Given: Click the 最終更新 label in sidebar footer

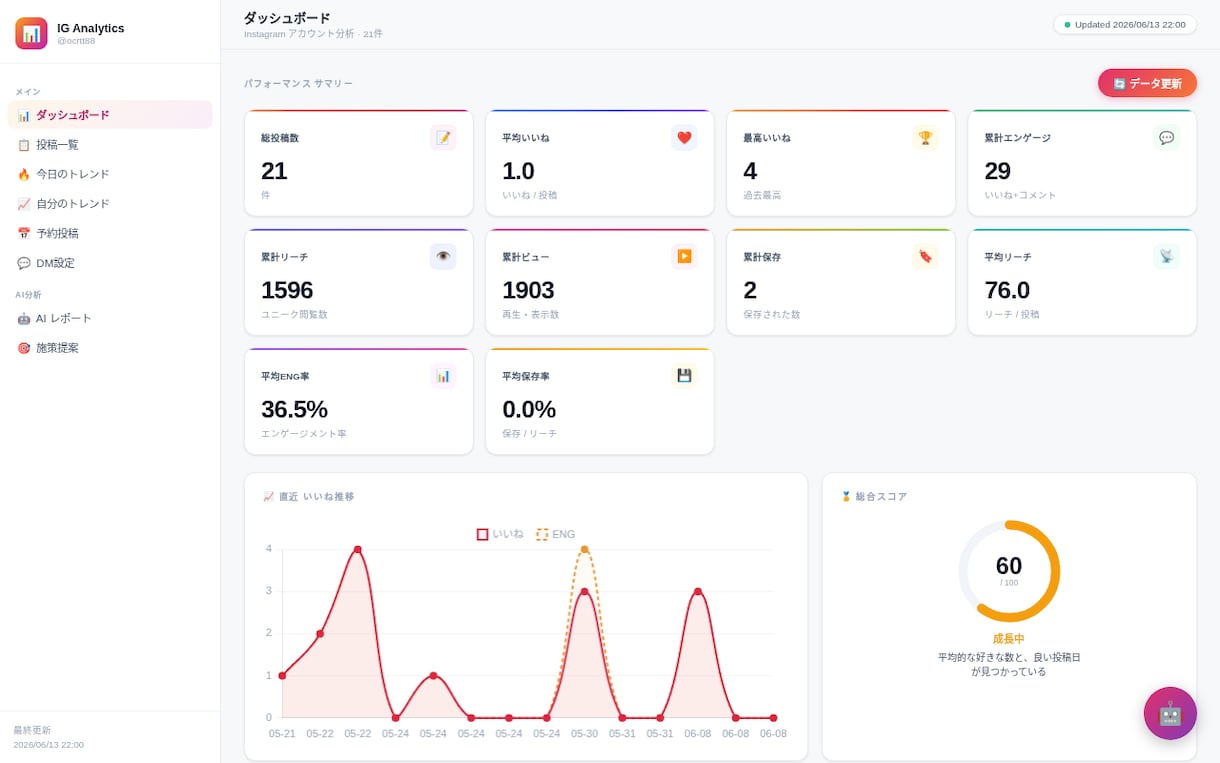Looking at the screenshot, I should pos(32,730).
